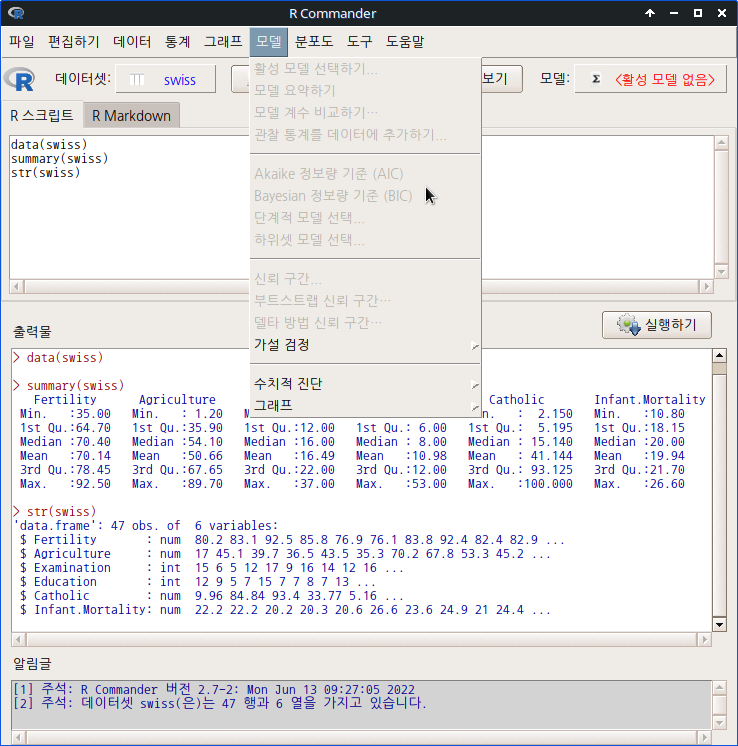Click the data set 보기 button
This screenshot has height=746, width=738.
click(502, 79)
